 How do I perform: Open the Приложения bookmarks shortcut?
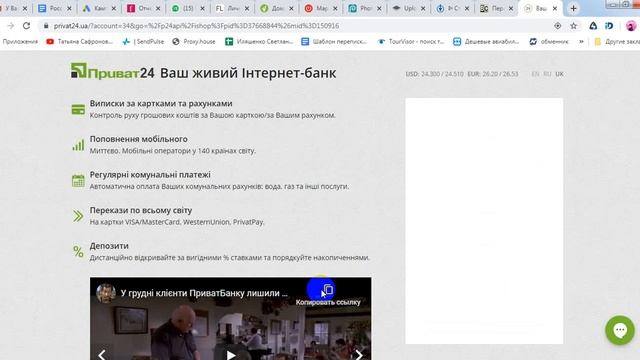coord(20,42)
